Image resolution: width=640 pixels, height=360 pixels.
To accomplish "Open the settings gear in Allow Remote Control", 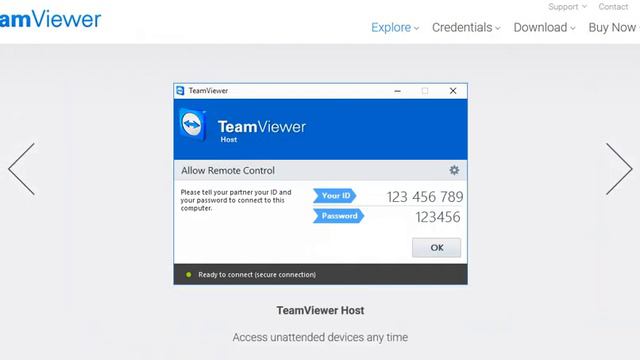I will [454, 170].
